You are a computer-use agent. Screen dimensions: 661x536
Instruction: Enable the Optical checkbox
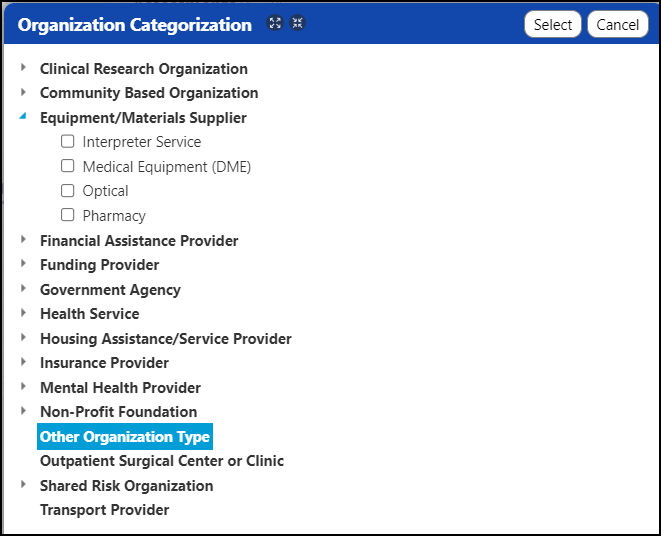click(x=67, y=191)
